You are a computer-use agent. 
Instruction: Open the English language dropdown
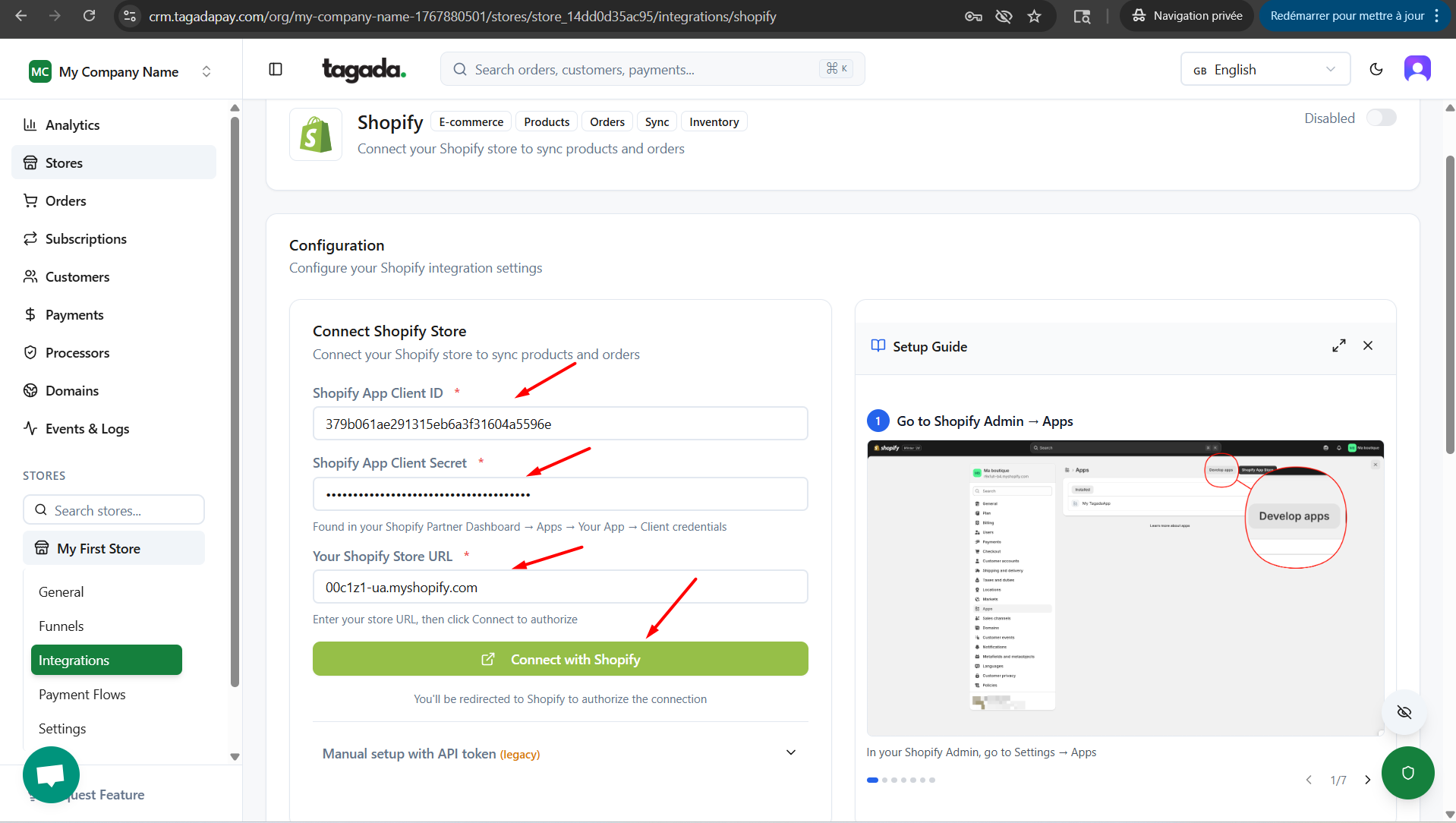point(1265,70)
